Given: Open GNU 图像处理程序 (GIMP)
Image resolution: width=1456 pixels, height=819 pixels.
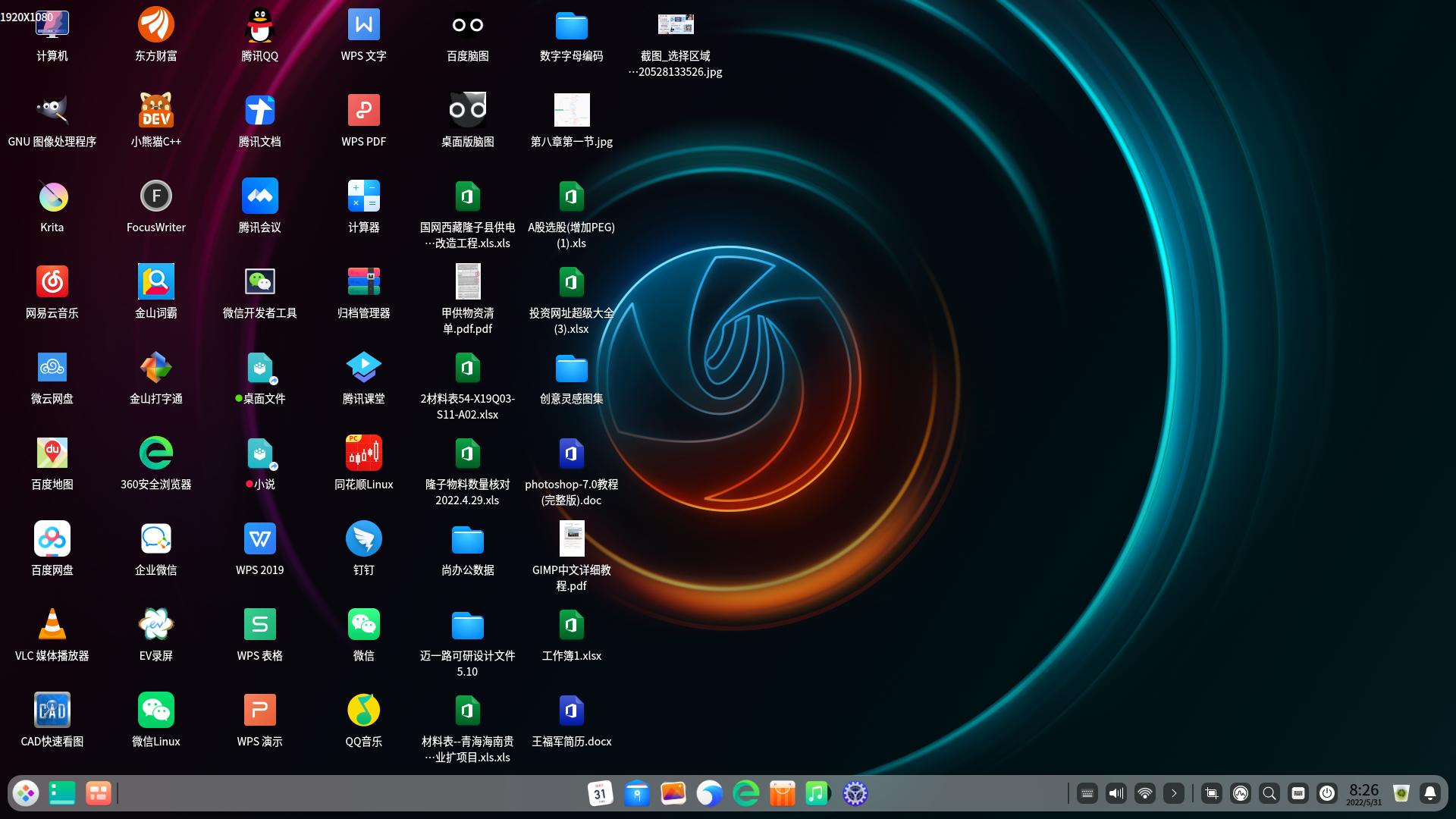Looking at the screenshot, I should point(52,109).
